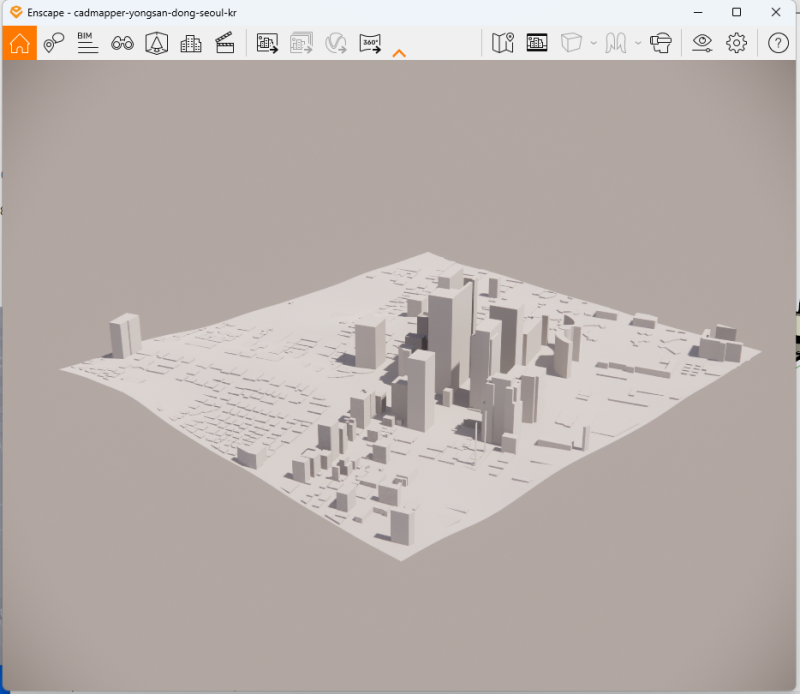
Task: Toggle the mini map view
Action: (x=503, y=43)
